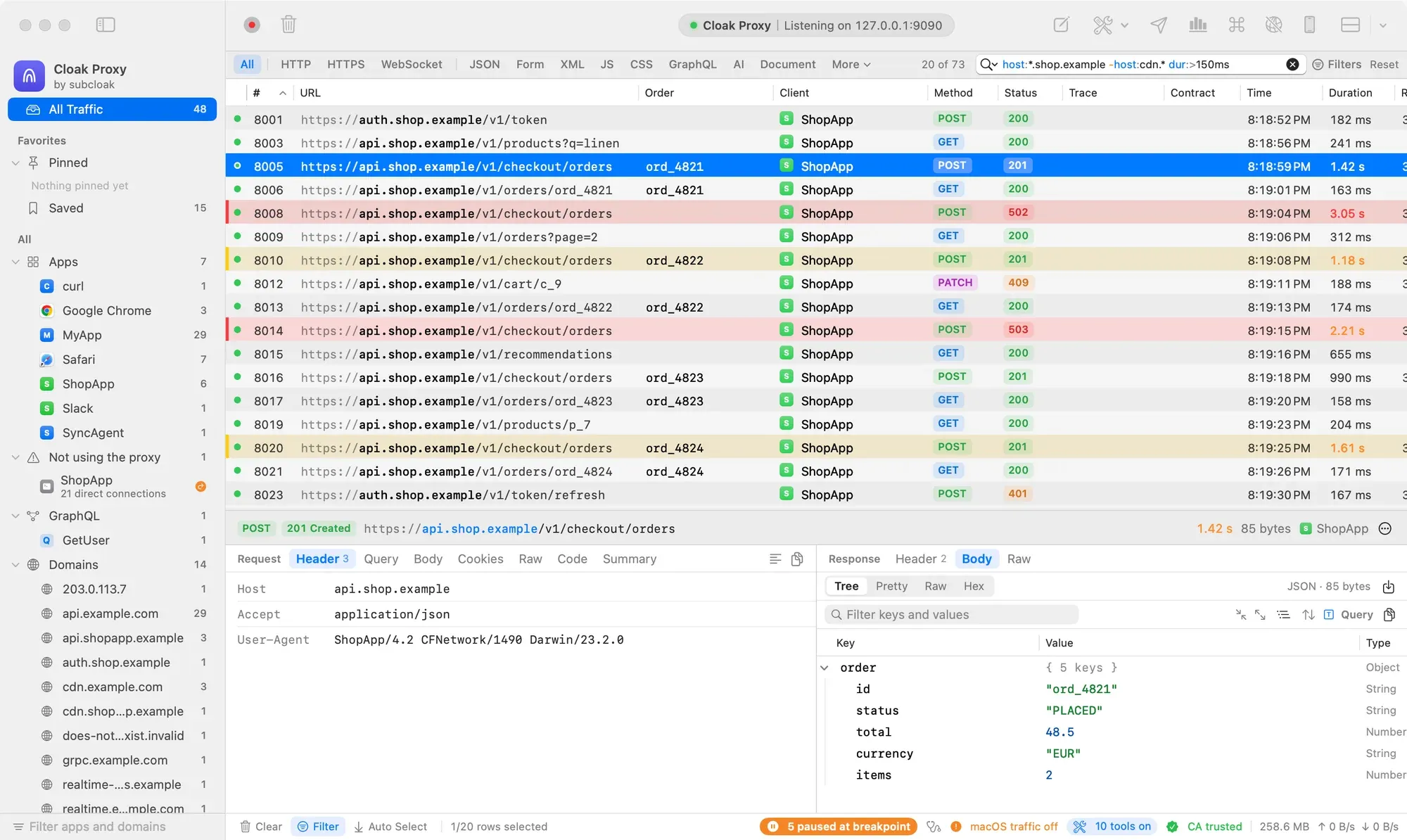Switch the panel layout icon
This screenshot has width=1407, height=840.
(x=1350, y=25)
